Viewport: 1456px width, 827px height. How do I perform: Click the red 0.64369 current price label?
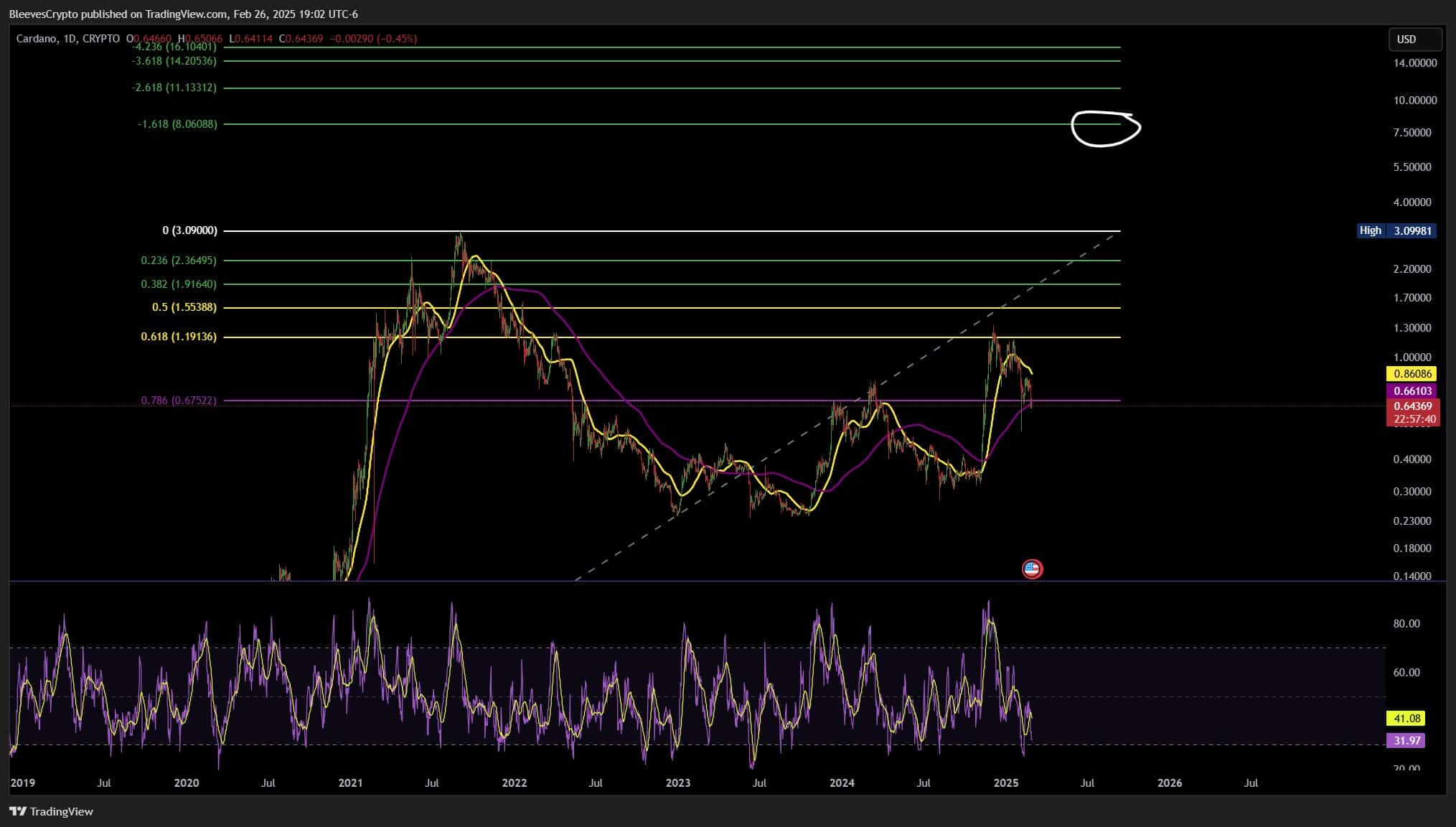pos(1412,406)
